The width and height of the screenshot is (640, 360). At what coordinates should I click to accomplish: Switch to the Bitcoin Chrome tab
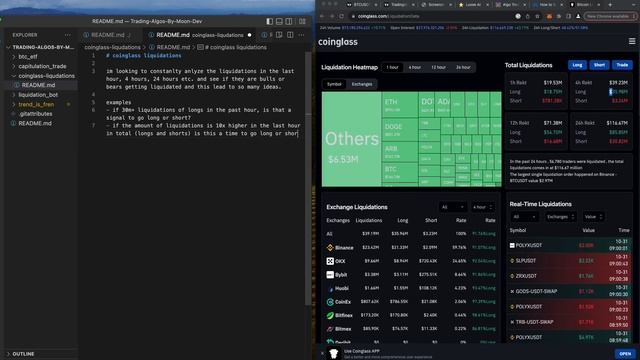click(x=586, y=4)
